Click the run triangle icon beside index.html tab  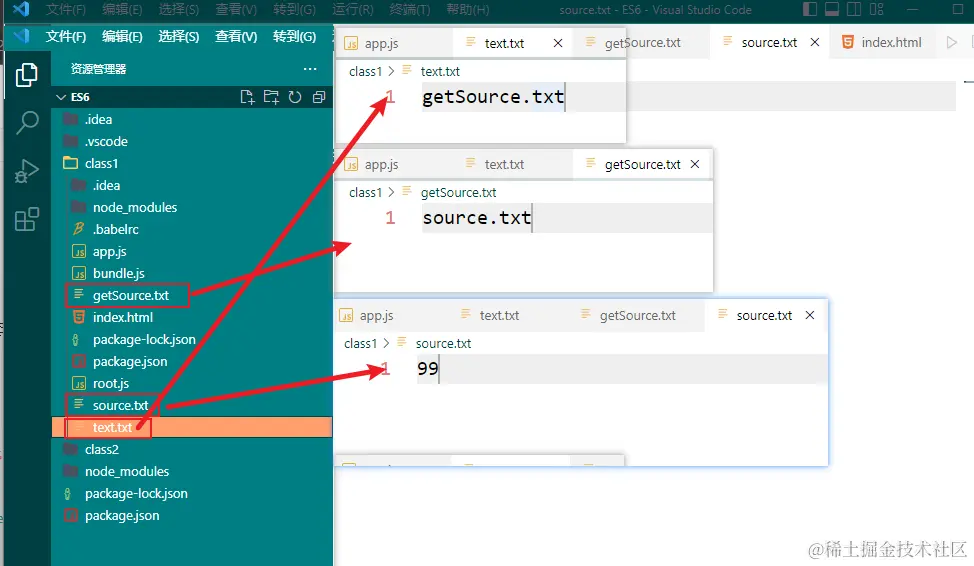coord(951,42)
